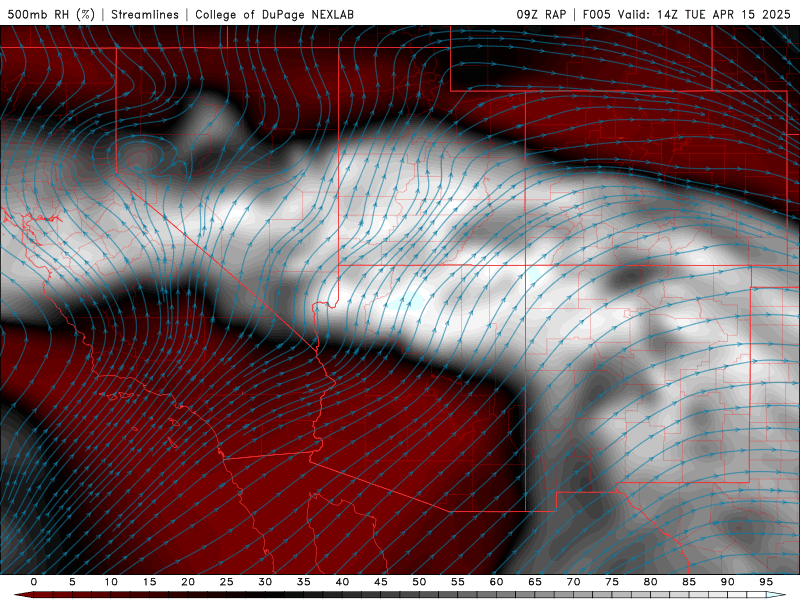Select the '10' colorbar scale label
Screen dimensions: 800x600
click(111, 582)
